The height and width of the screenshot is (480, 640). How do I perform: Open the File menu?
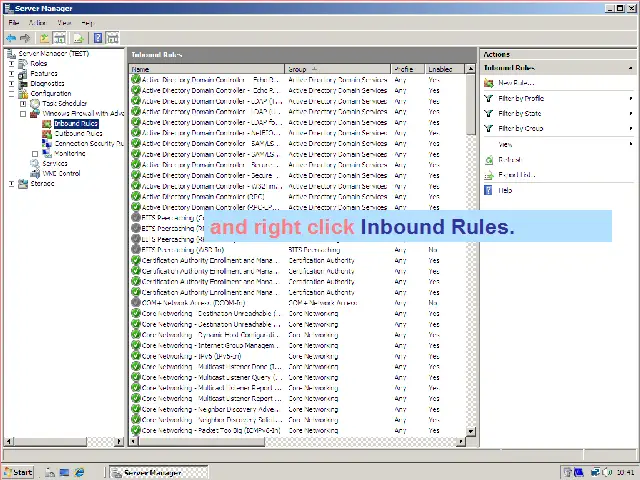13,23
